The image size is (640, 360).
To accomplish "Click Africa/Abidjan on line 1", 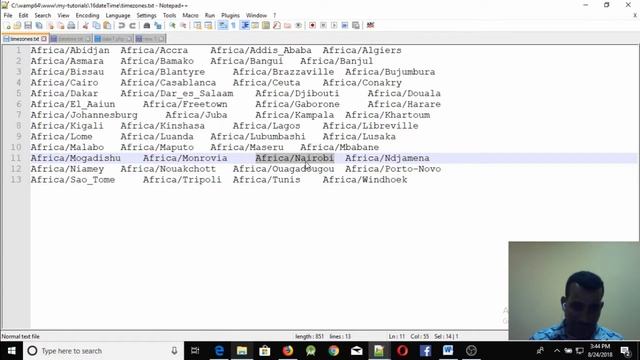I will coord(70,50).
